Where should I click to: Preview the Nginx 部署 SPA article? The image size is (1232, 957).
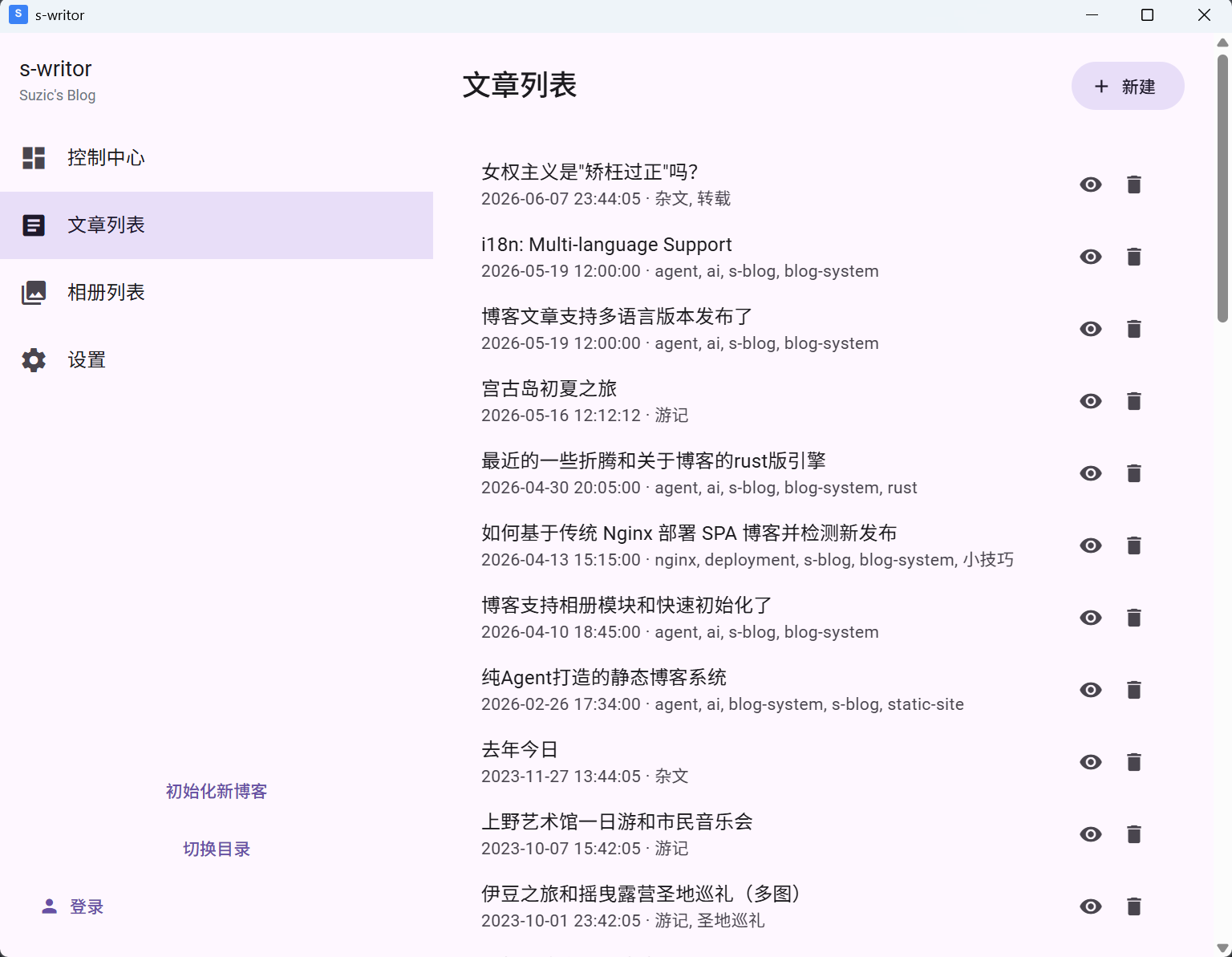click(1091, 545)
